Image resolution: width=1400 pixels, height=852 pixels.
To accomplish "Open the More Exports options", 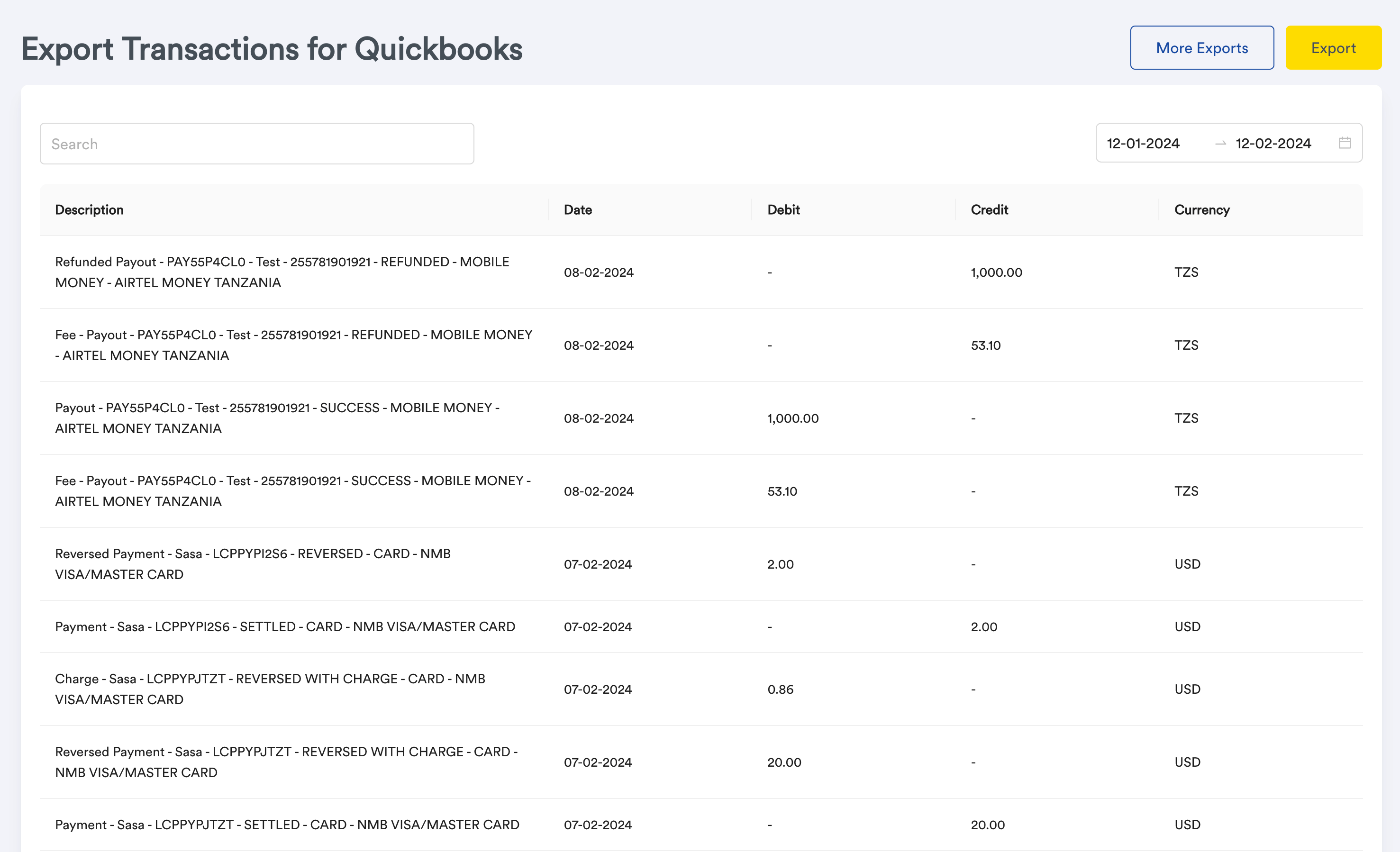I will tap(1202, 48).
